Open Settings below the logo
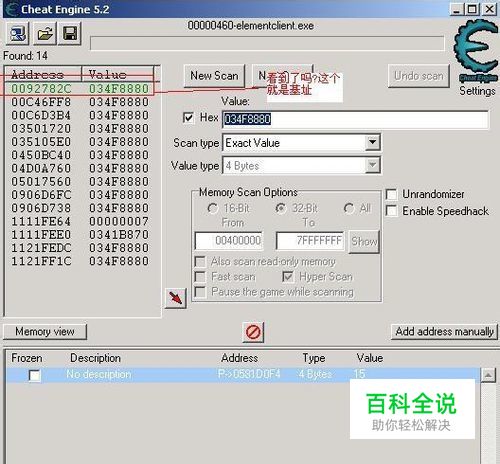This screenshot has width=500, height=464. (477, 91)
